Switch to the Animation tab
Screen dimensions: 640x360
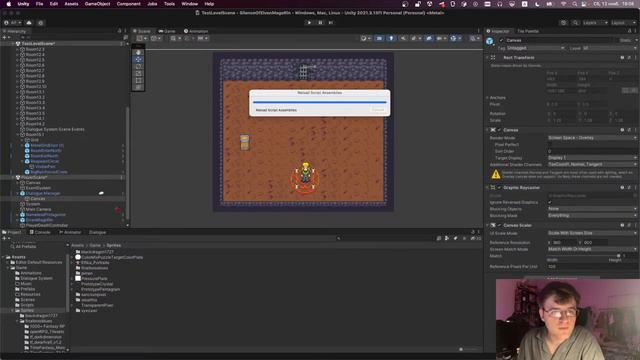(196, 31)
